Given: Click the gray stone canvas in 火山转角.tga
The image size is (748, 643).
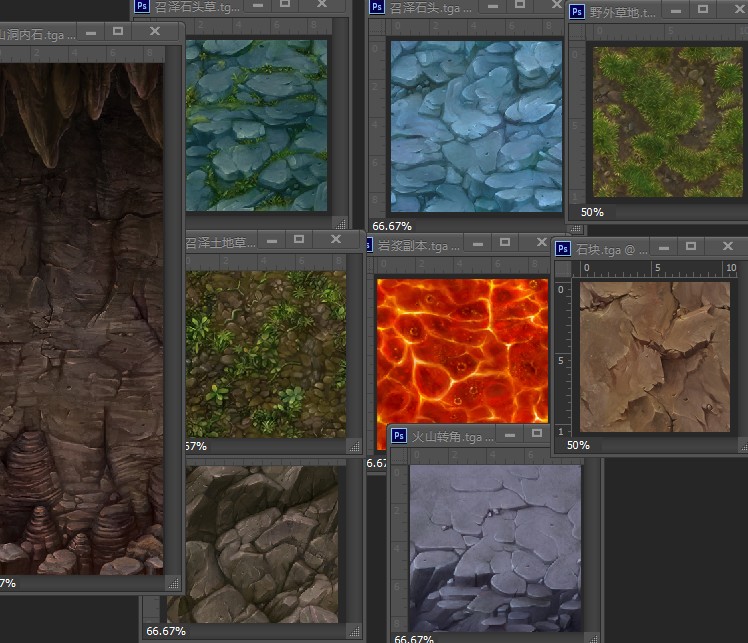Looking at the screenshot, I should click(x=495, y=549).
